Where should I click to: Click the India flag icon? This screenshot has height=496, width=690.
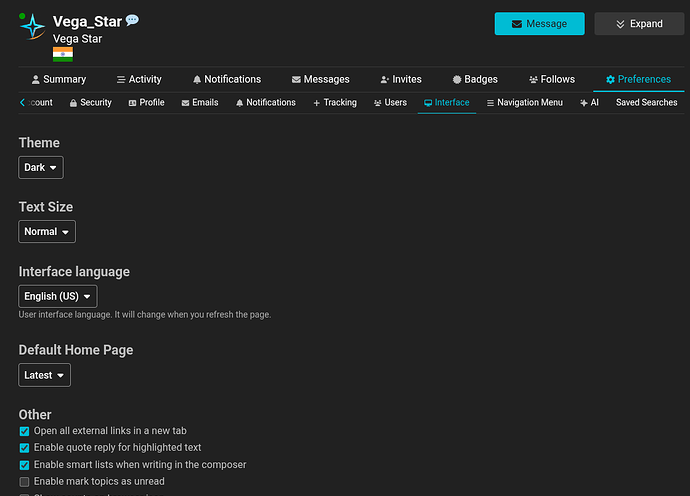[62, 54]
